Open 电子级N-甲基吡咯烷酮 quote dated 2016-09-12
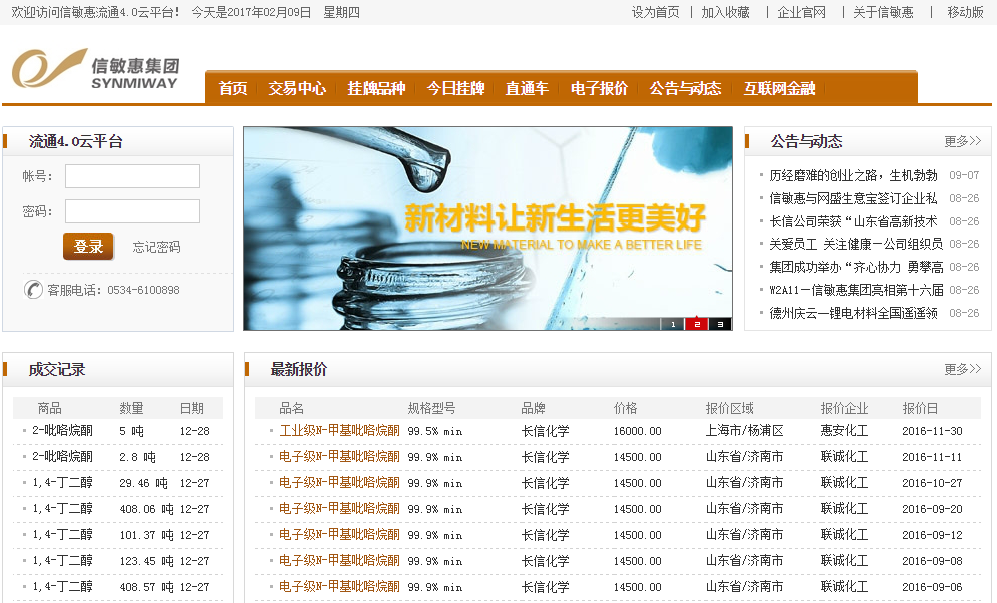This screenshot has width=997, height=603. coord(340,535)
